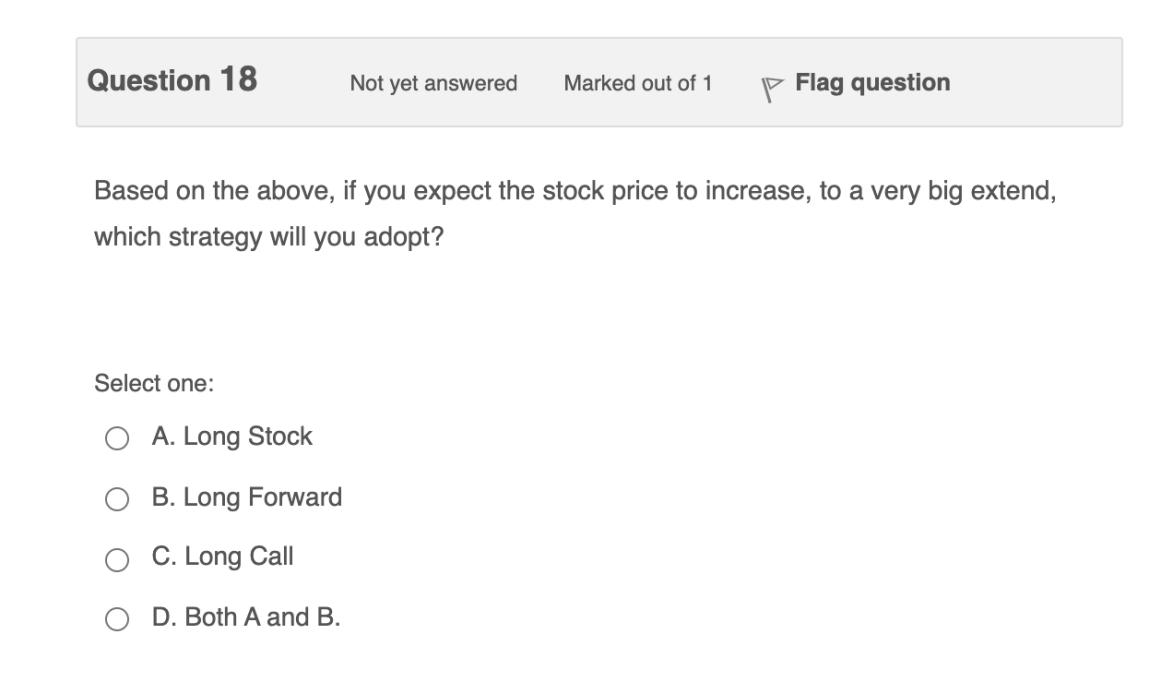Select the radio button for A. Long Stock
The width and height of the screenshot is (1173, 694).
[119, 436]
